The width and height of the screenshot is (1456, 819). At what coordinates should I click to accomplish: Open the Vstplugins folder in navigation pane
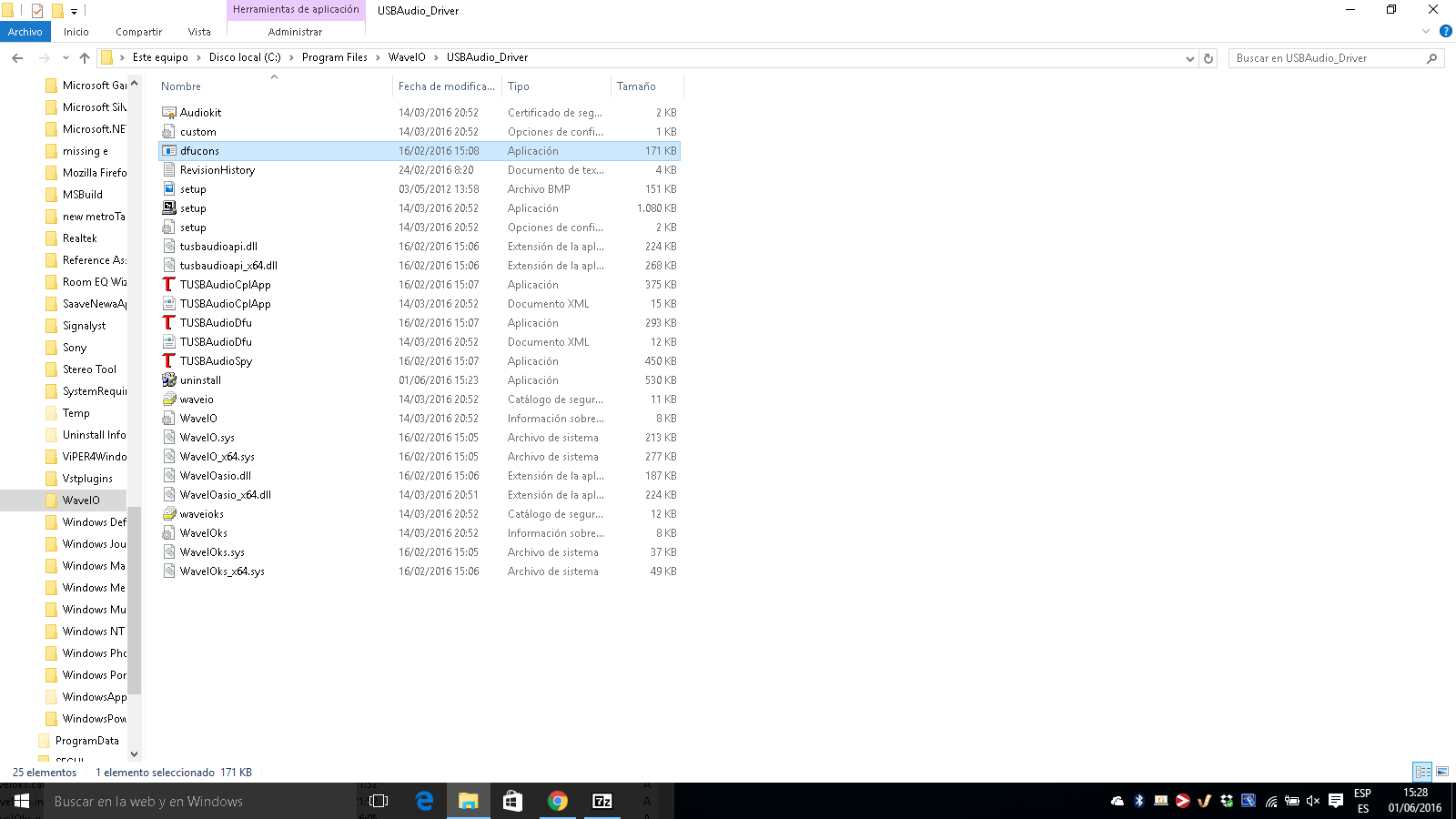(87, 479)
